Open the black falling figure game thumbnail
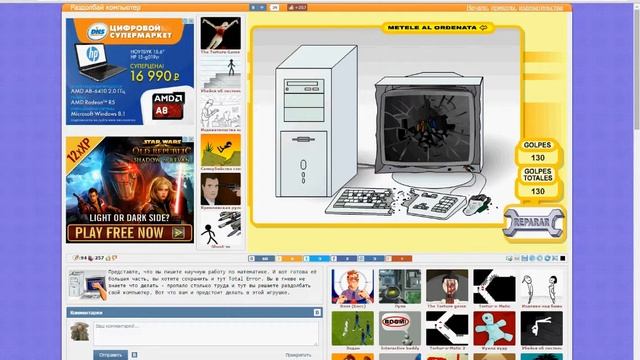This screenshot has width=640, height=360. tap(542, 329)
